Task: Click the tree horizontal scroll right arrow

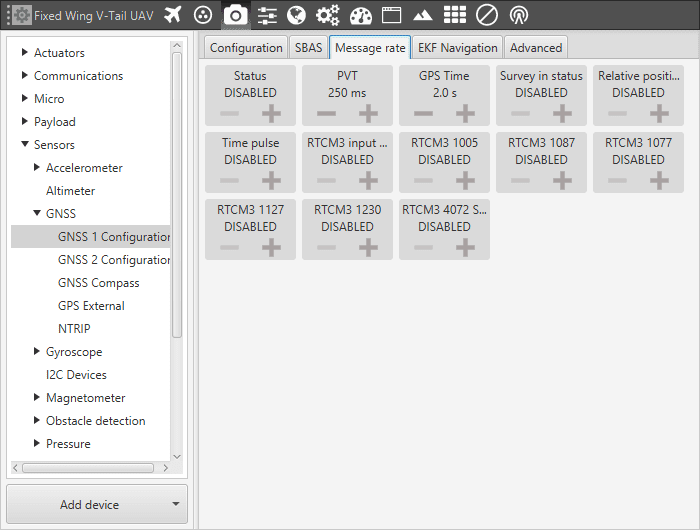Action: 166,467
